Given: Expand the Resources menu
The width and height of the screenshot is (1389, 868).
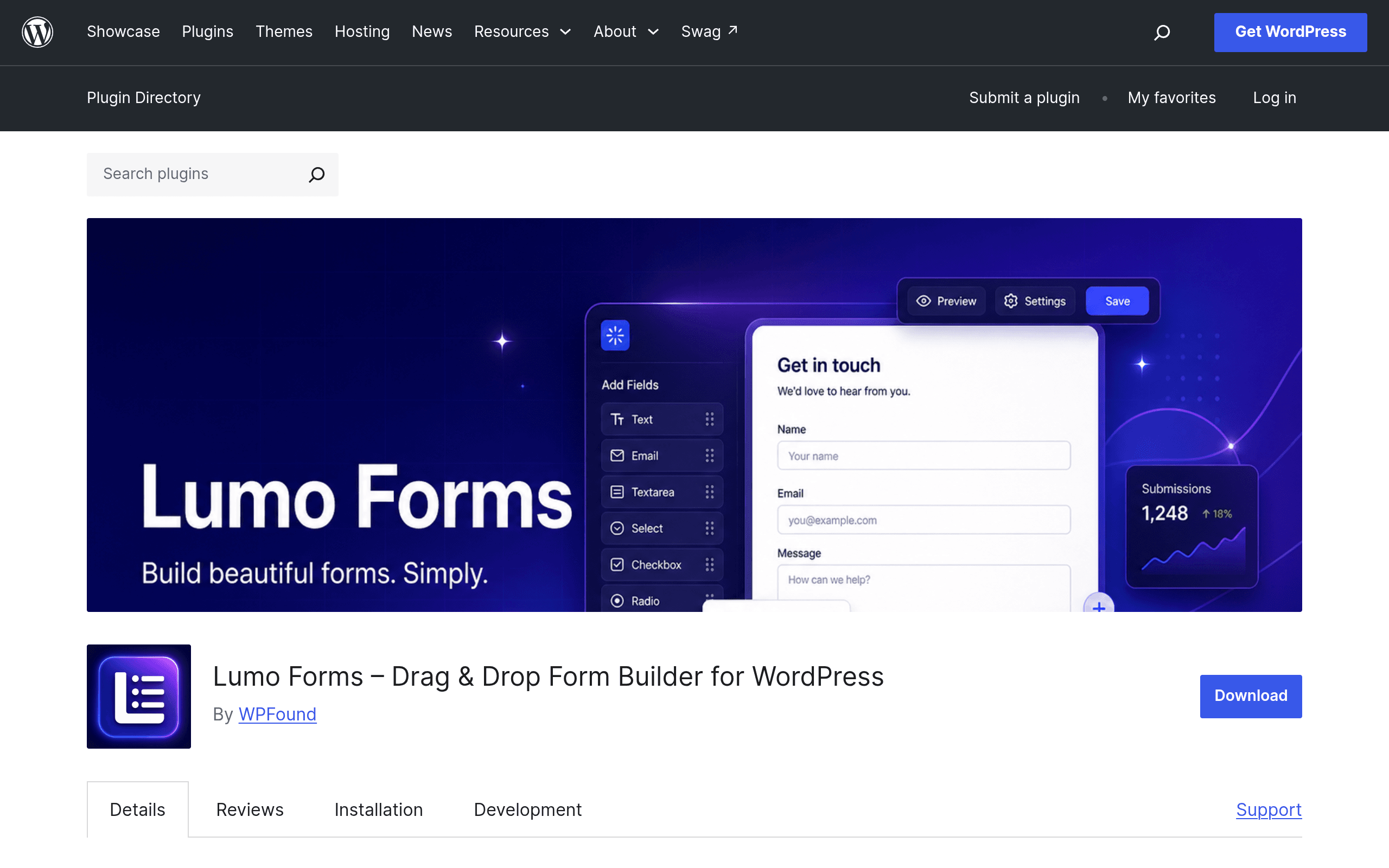Looking at the screenshot, I should pyautogui.click(x=523, y=31).
